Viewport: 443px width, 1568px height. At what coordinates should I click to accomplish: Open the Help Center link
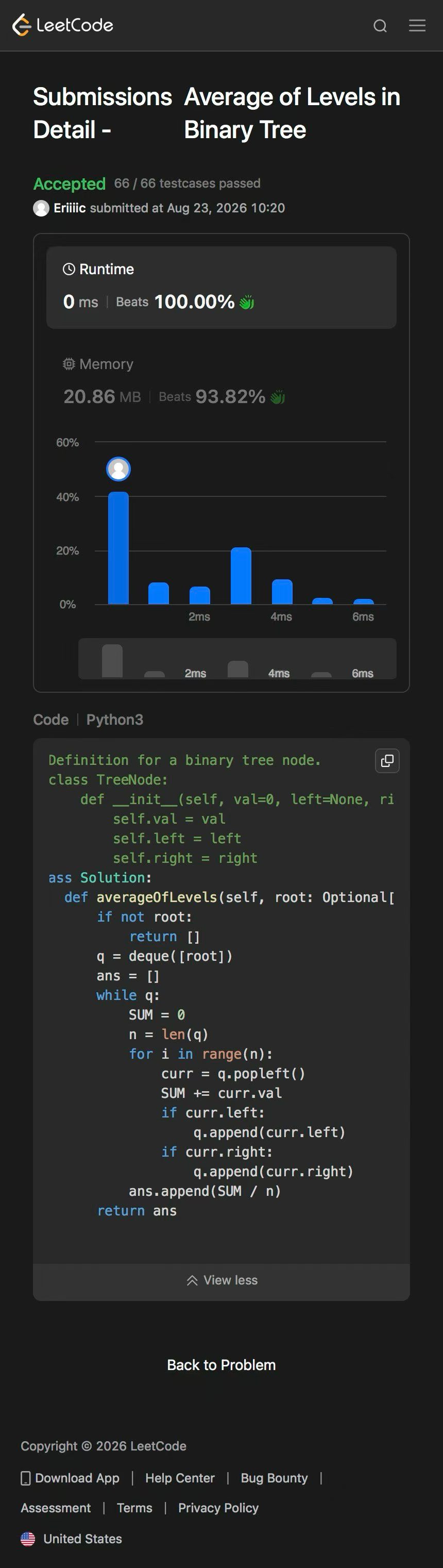180,1478
